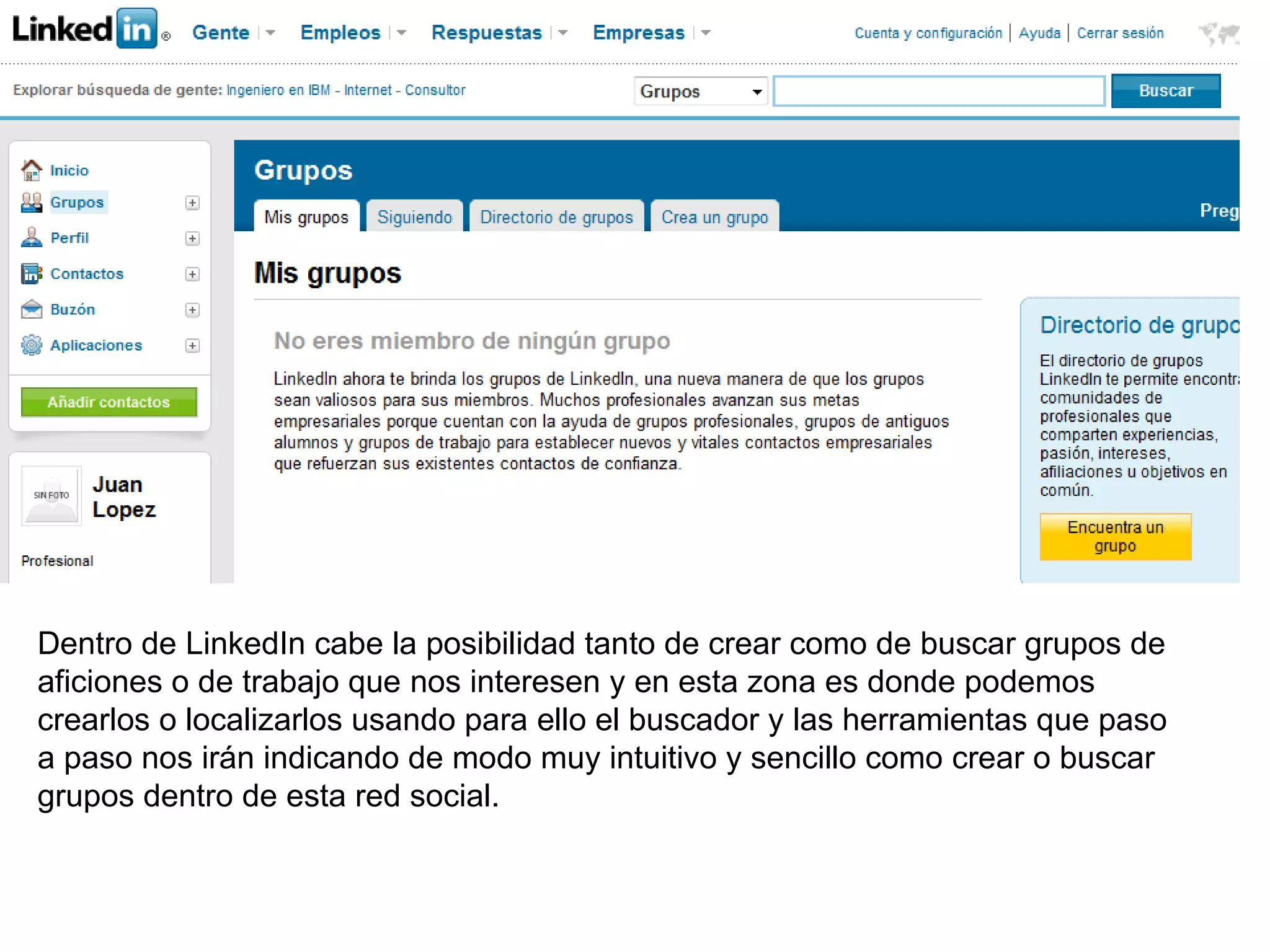Click the Aplicaciones sidebar link
The image size is (1270, 952).
coord(96,345)
